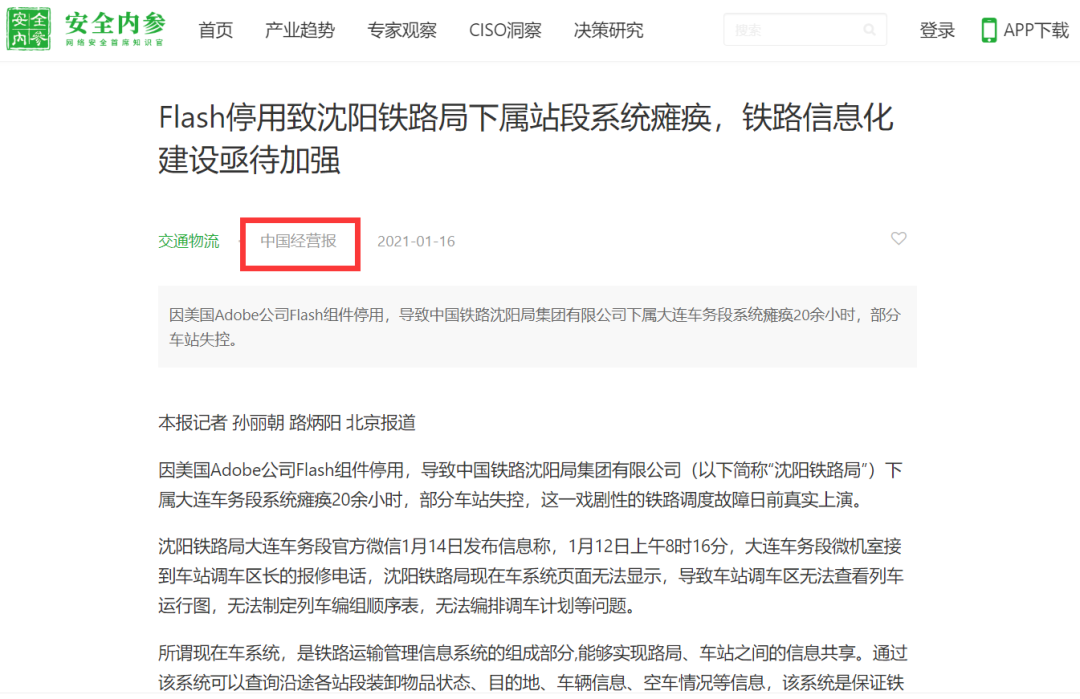Image resolution: width=1080 pixels, height=699 pixels.
Task: Click the green phone APP icon
Action: 988,30
